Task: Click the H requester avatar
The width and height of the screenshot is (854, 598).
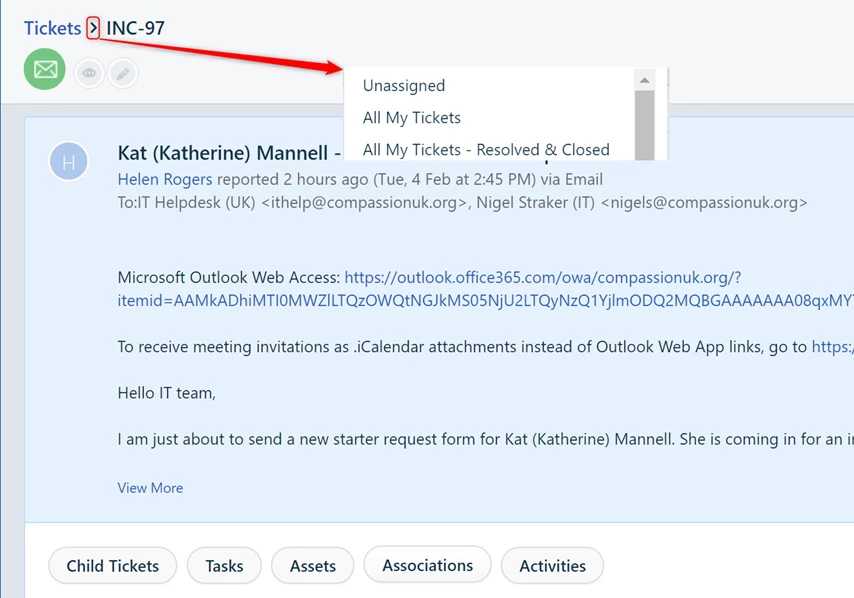Action: (x=69, y=162)
